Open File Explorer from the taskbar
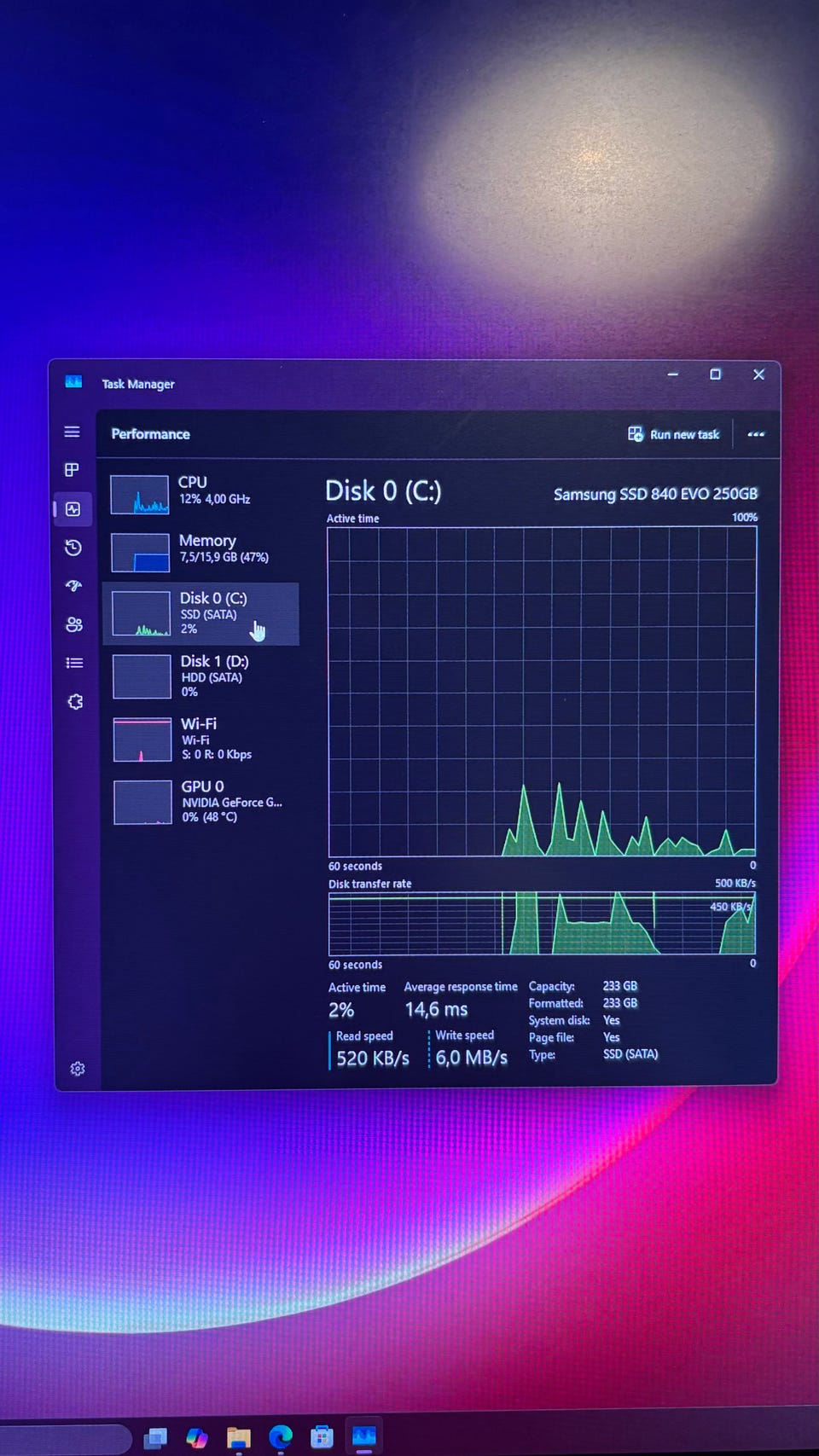819x1456 pixels. 239,1438
